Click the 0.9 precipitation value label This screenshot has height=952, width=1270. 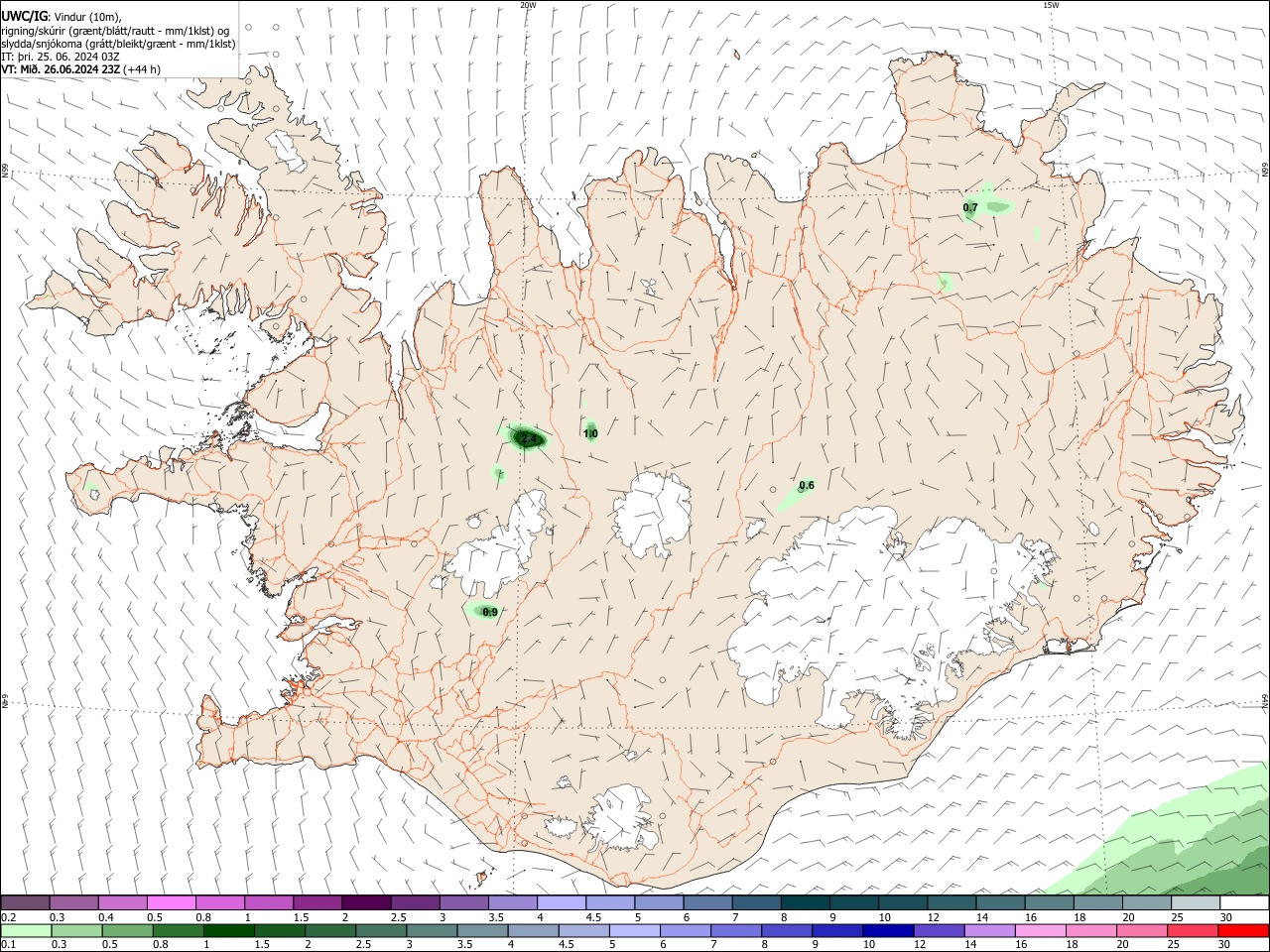[x=490, y=612]
